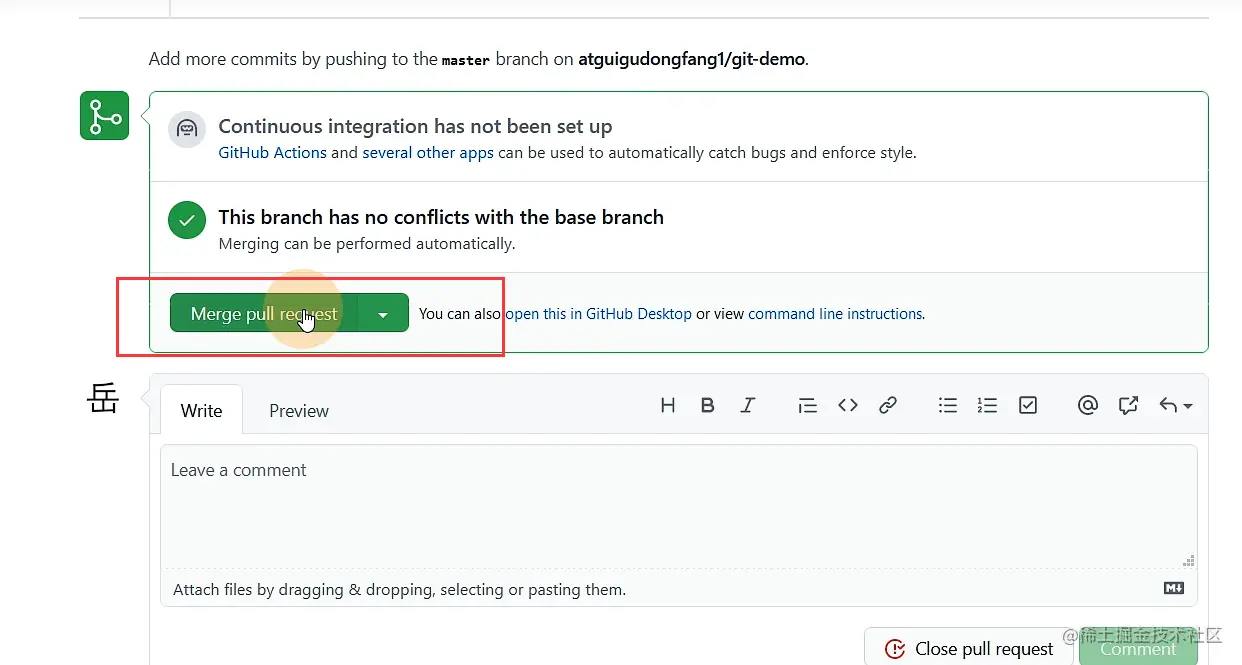Image resolution: width=1242 pixels, height=665 pixels.
Task: Reference an issue or pull request icon
Action: [x=1129, y=405]
